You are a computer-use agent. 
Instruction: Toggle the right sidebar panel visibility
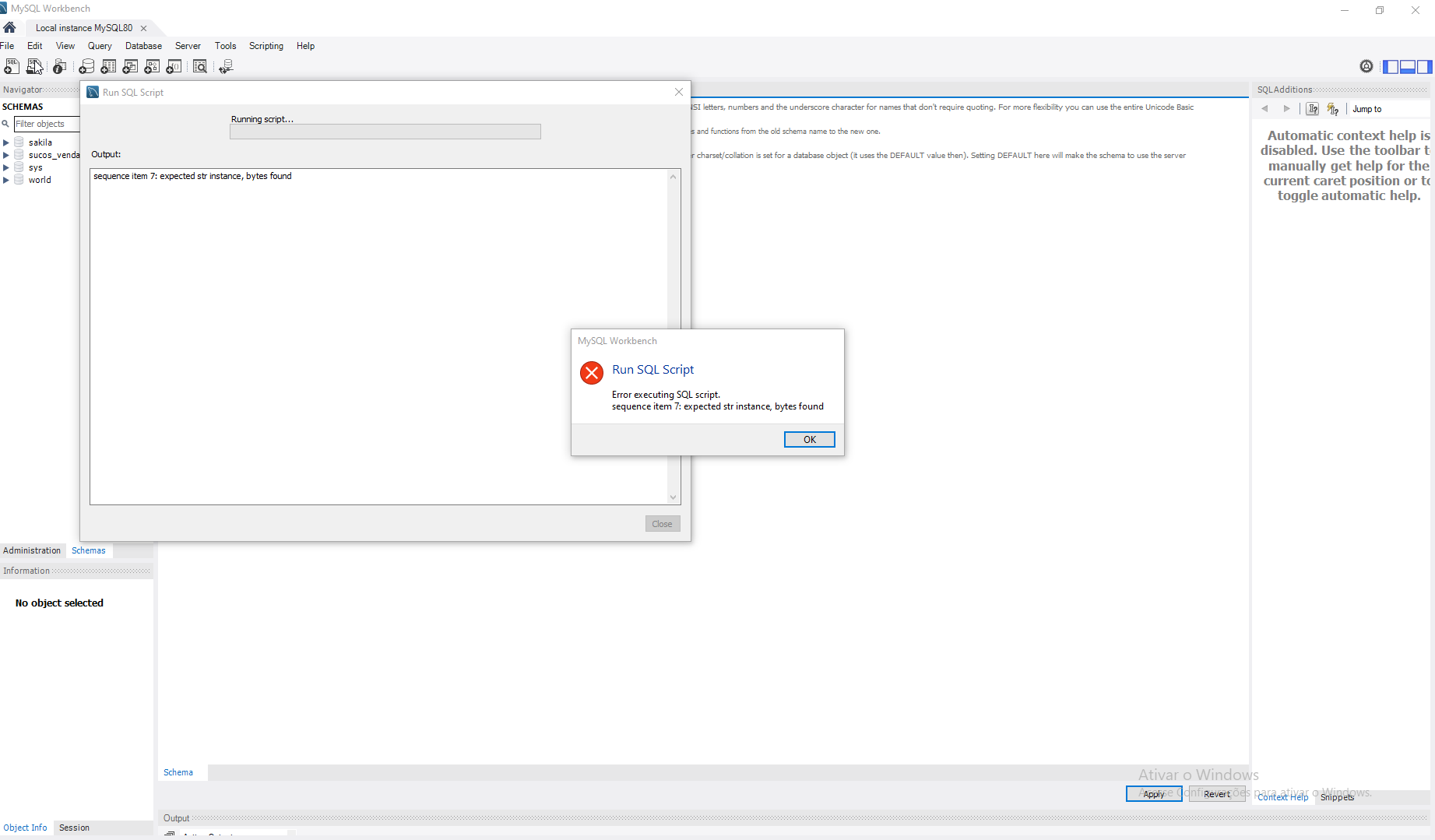click(x=1425, y=66)
